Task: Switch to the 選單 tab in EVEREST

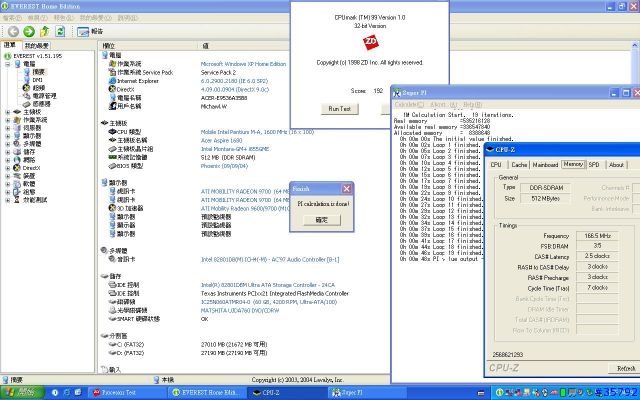Action: [10, 45]
